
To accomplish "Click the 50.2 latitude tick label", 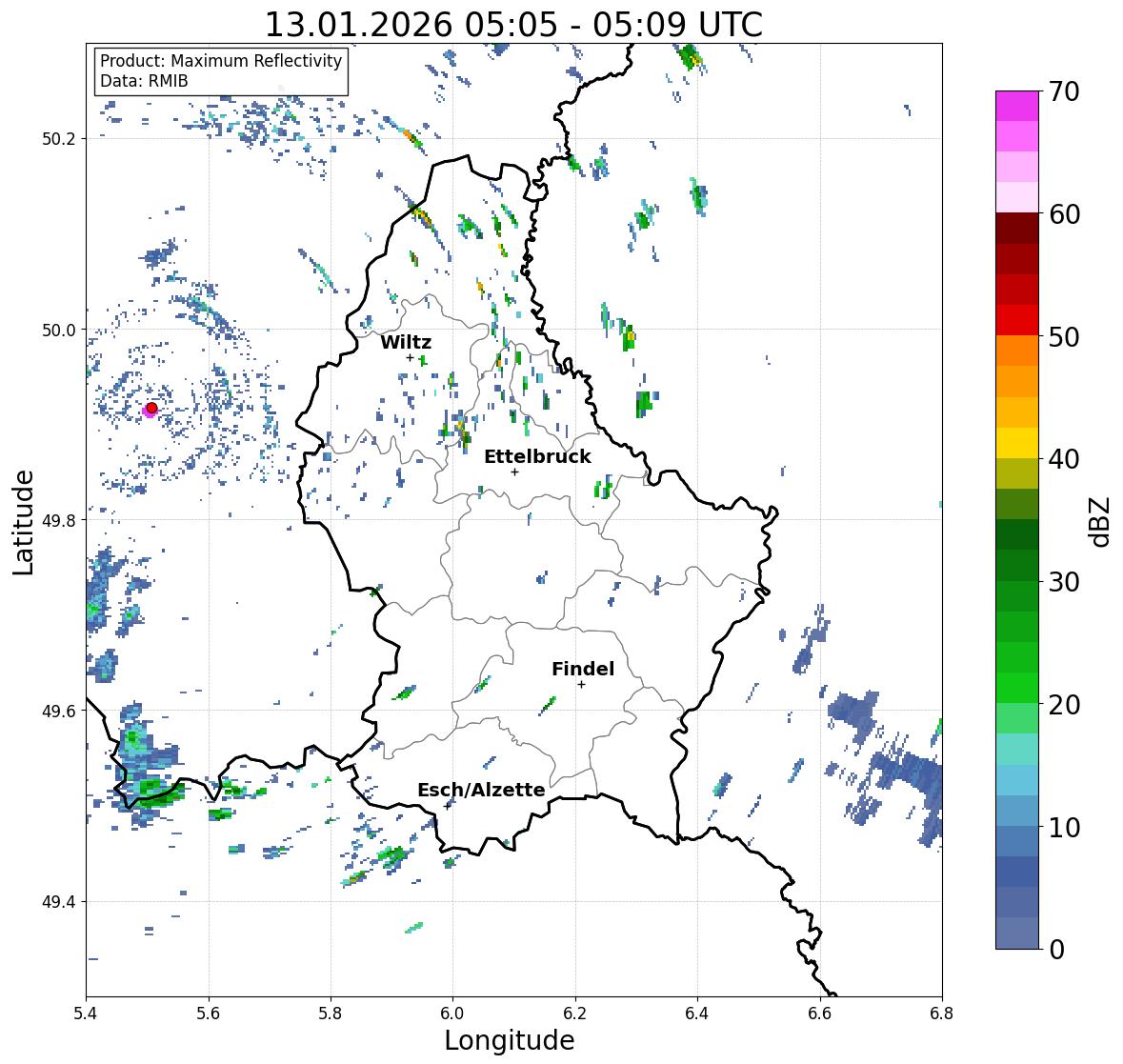I will click(59, 139).
